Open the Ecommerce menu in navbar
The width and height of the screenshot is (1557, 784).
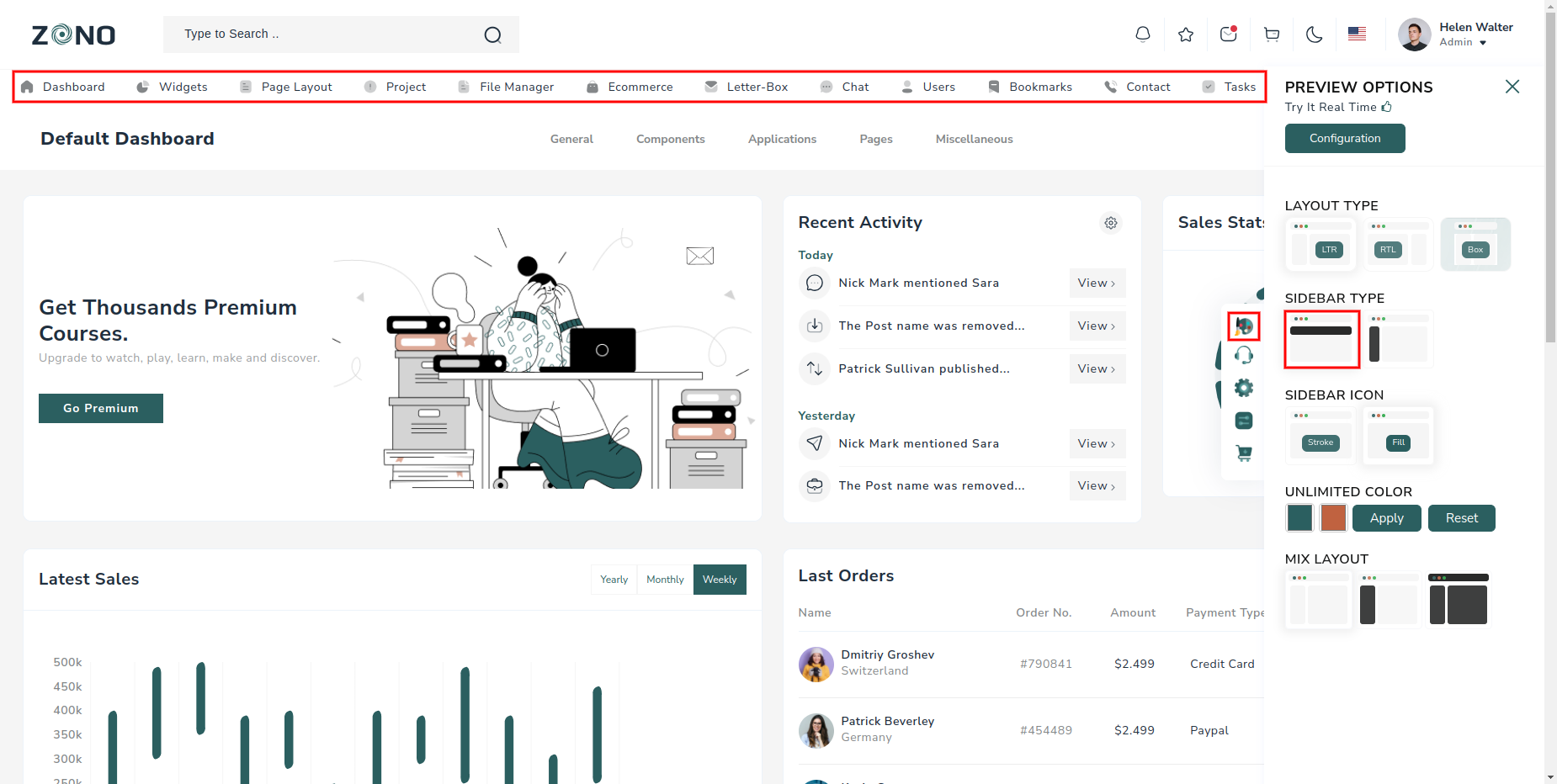(640, 87)
